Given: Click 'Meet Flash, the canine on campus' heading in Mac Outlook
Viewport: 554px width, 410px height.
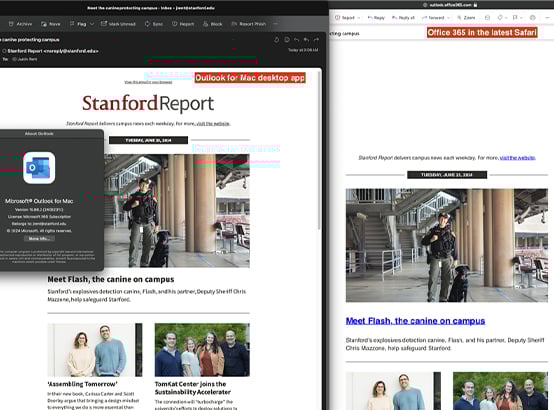Looking at the screenshot, I should (111, 279).
